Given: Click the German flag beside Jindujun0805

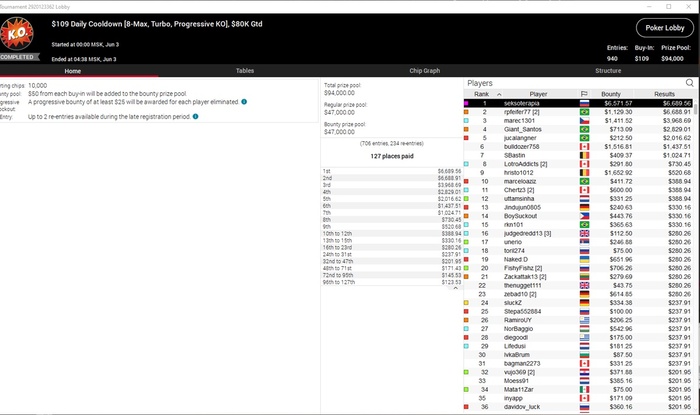Looking at the screenshot, I should pos(584,208).
